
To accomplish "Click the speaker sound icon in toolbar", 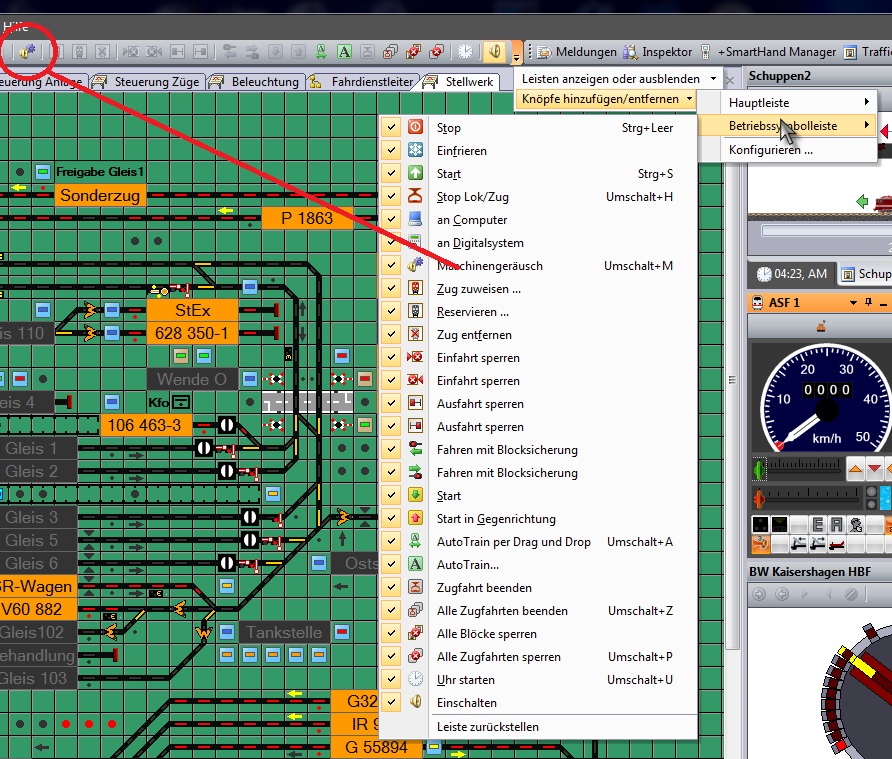I will pos(495,51).
